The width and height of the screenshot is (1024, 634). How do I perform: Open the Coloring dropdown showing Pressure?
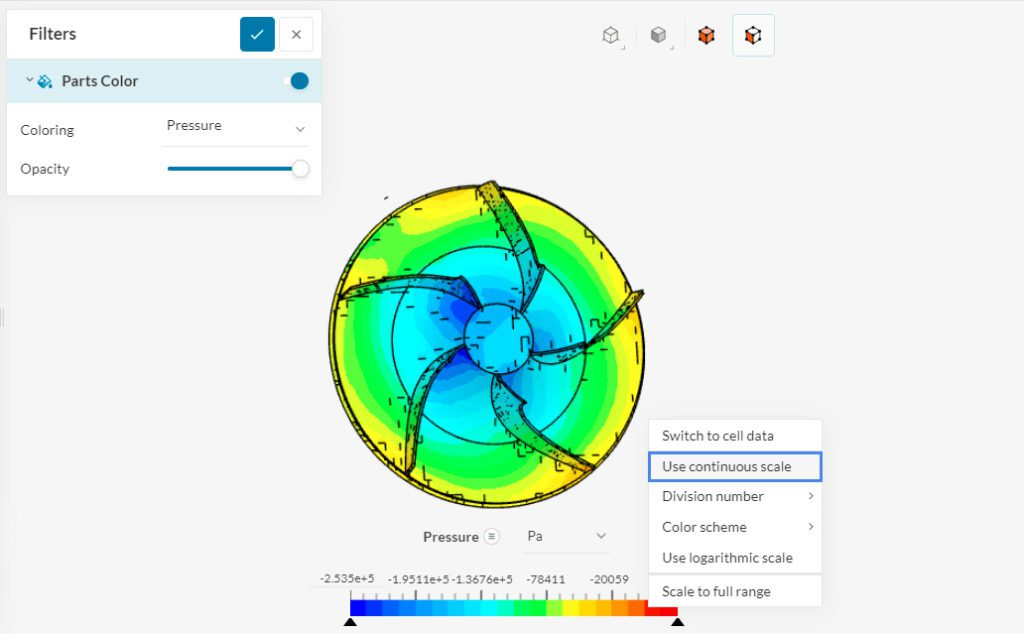pos(235,126)
